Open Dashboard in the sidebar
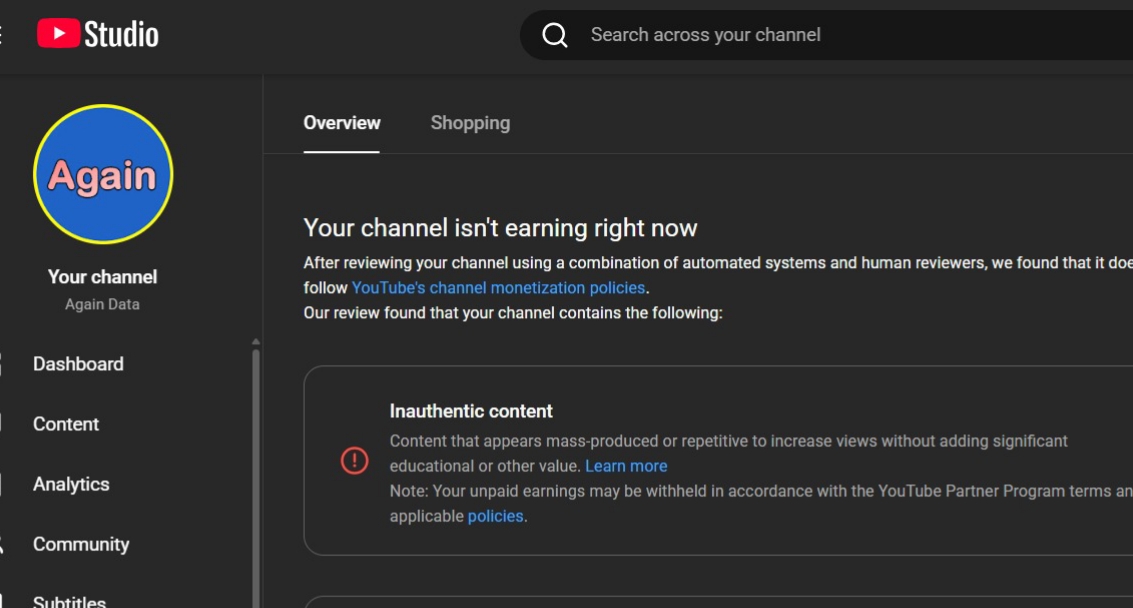The width and height of the screenshot is (1133, 608). tap(78, 364)
